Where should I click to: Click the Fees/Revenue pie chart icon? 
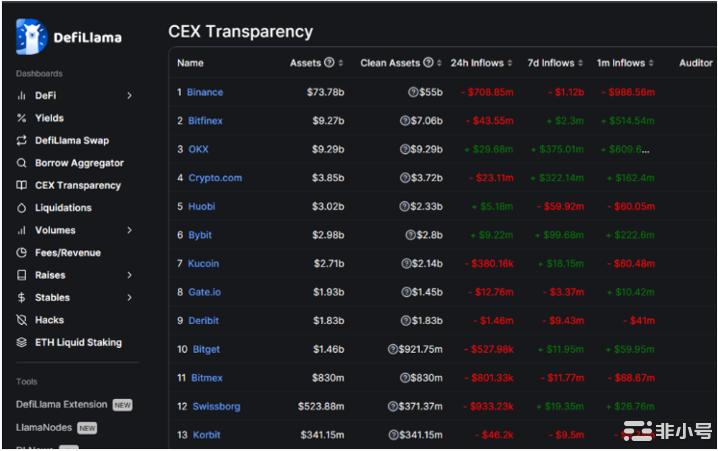22,253
